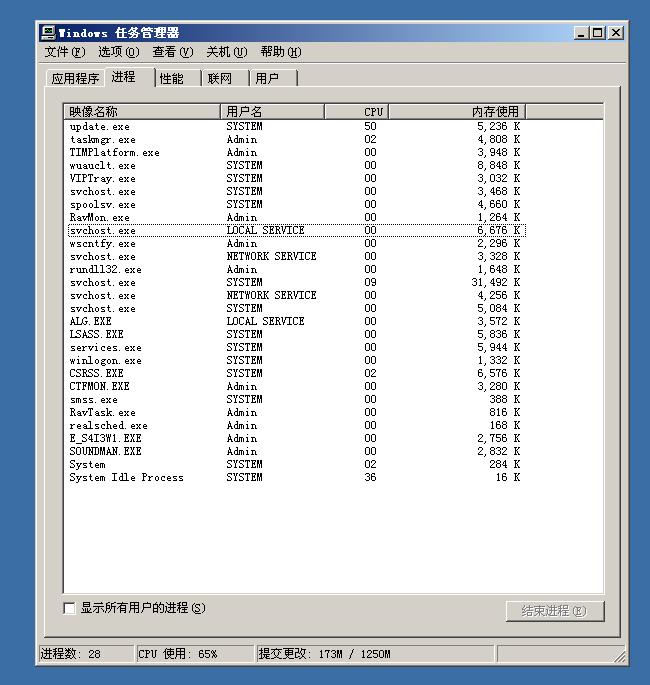The height and width of the screenshot is (685, 650).
Task: Click the 进程数: 28 status panel
Action: pyautogui.click(x=86, y=654)
